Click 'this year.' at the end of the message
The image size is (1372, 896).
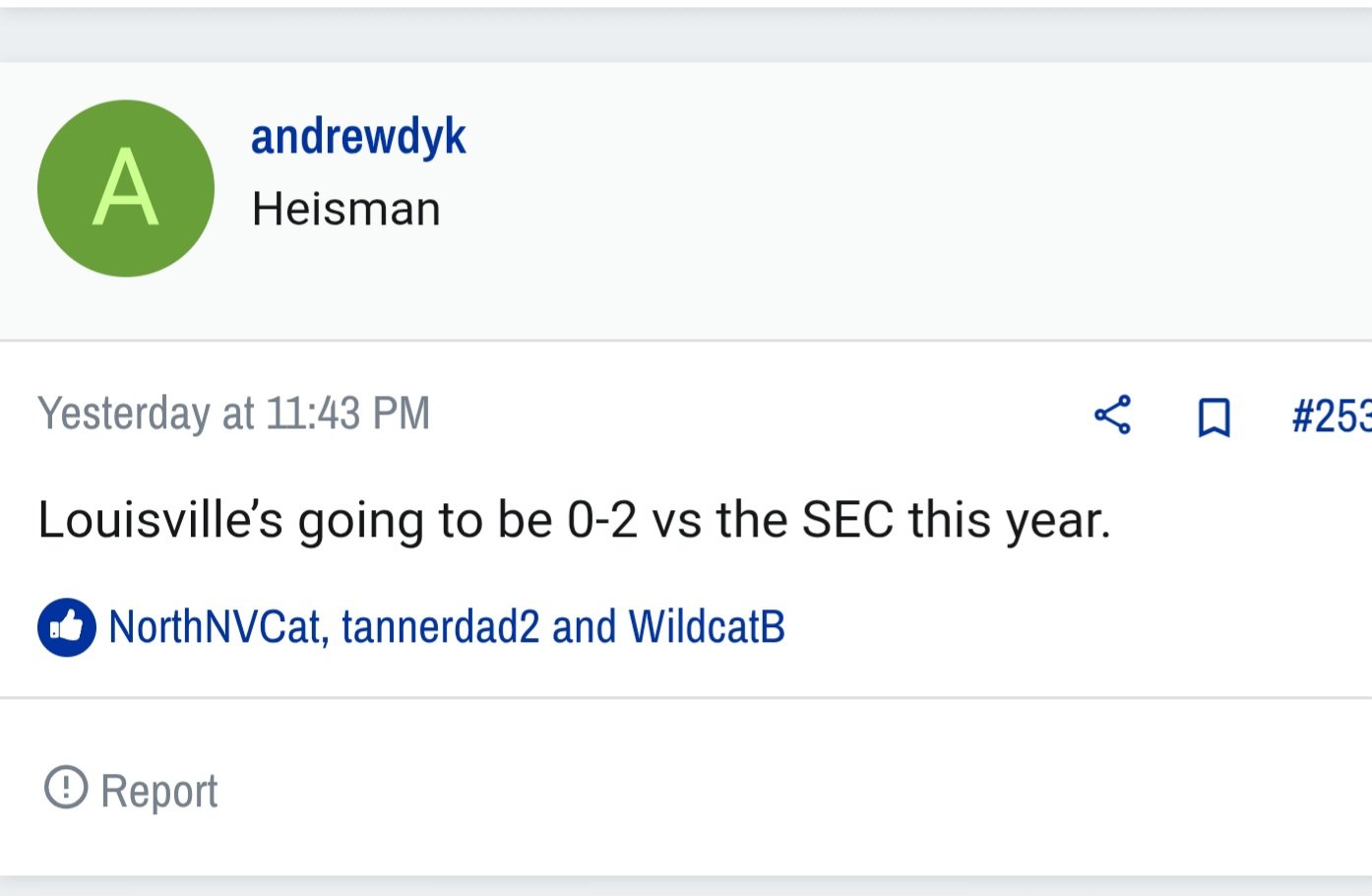(x=1010, y=522)
